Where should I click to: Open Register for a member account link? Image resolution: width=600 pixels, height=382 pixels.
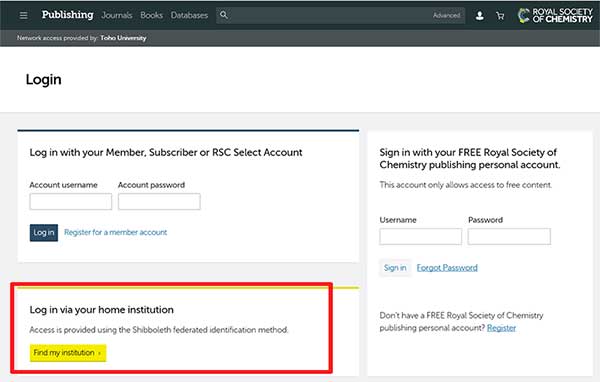[x=116, y=232]
